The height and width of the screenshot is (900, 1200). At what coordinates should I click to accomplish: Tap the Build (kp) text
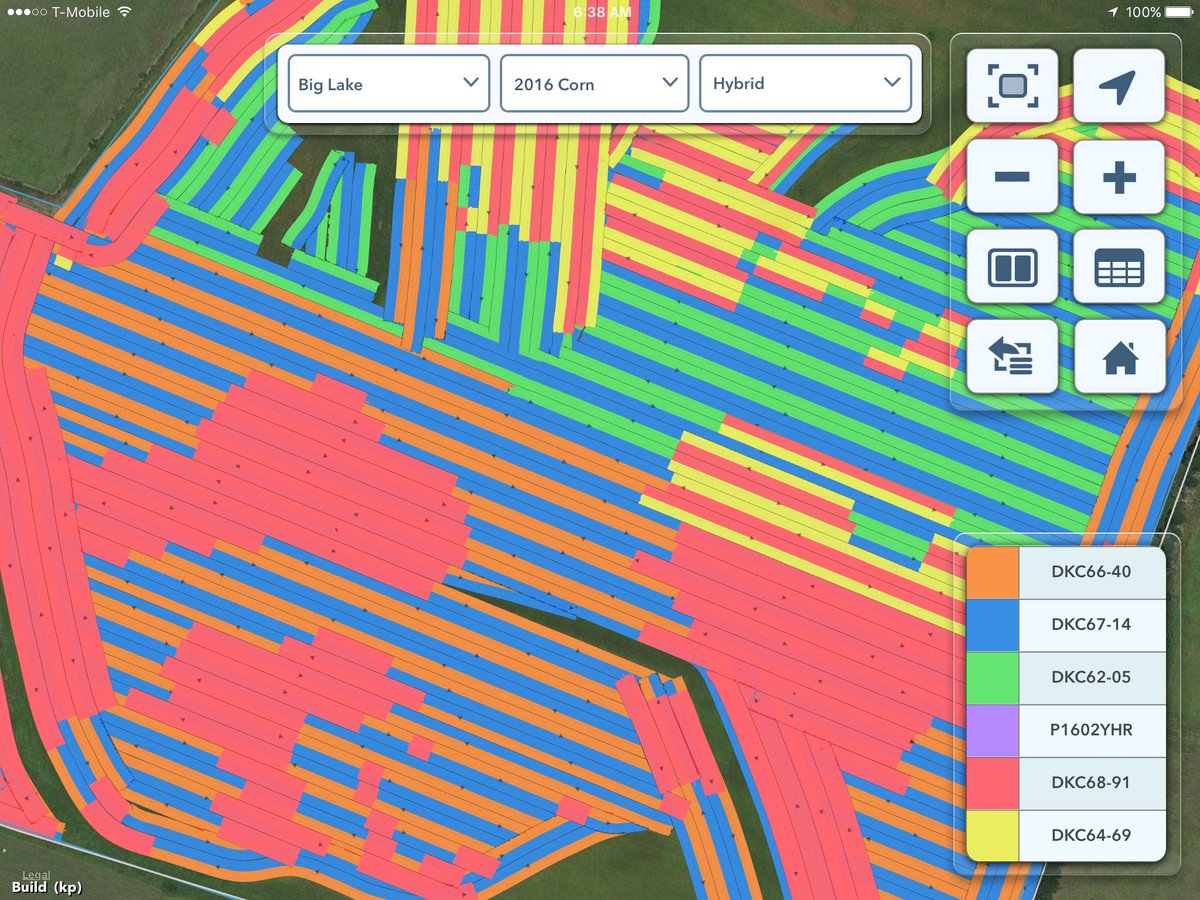47,888
